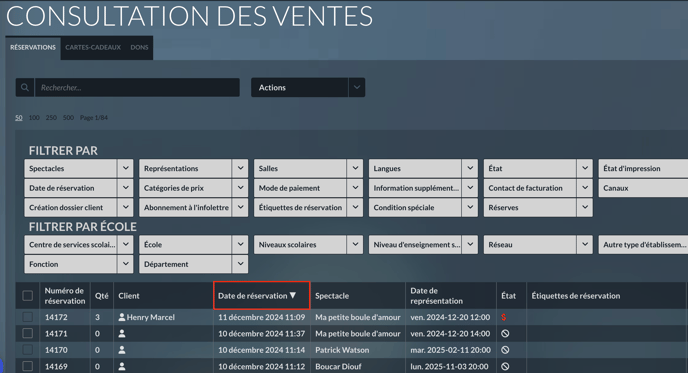
Task: Expand the Étiquettes de réservation filter
Action: [308, 208]
